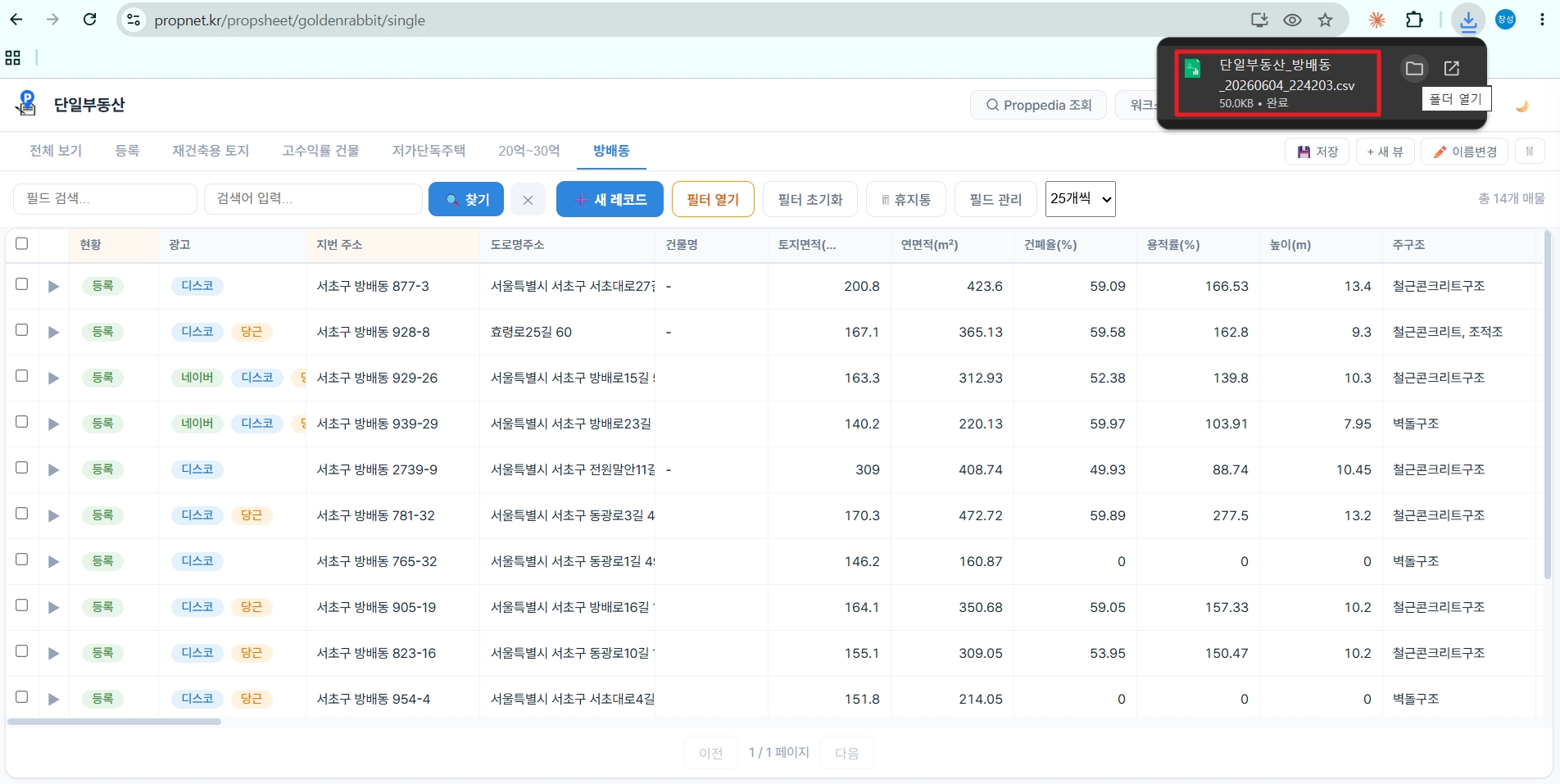
Task: Open the Proppedia 조회 button
Action: click(1038, 105)
